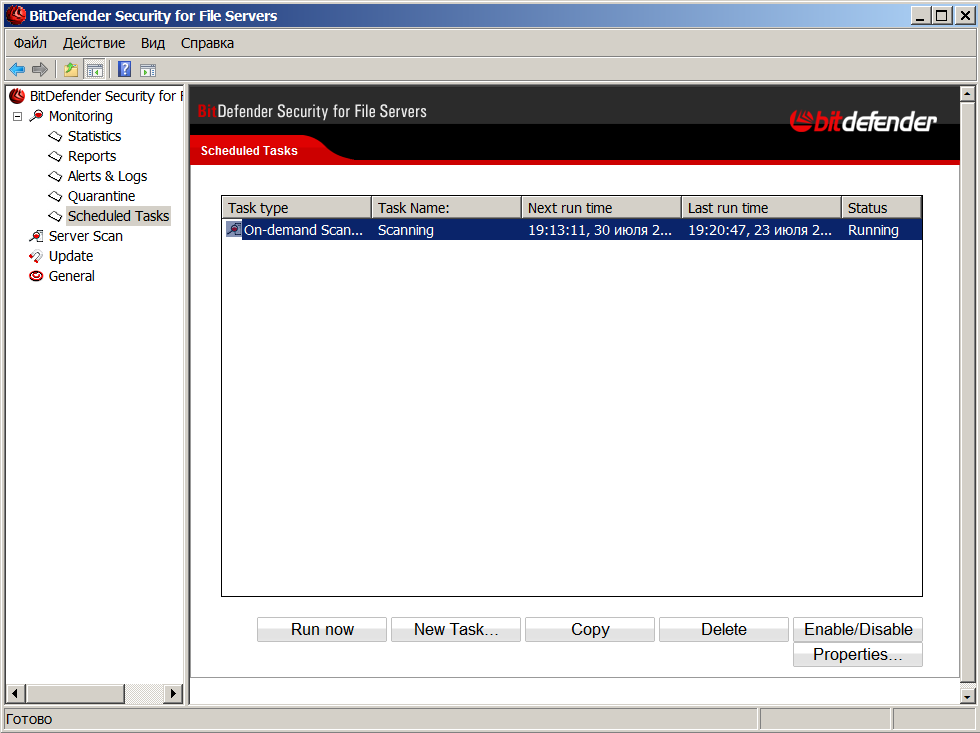Click the Quarantine item icon

click(56, 196)
